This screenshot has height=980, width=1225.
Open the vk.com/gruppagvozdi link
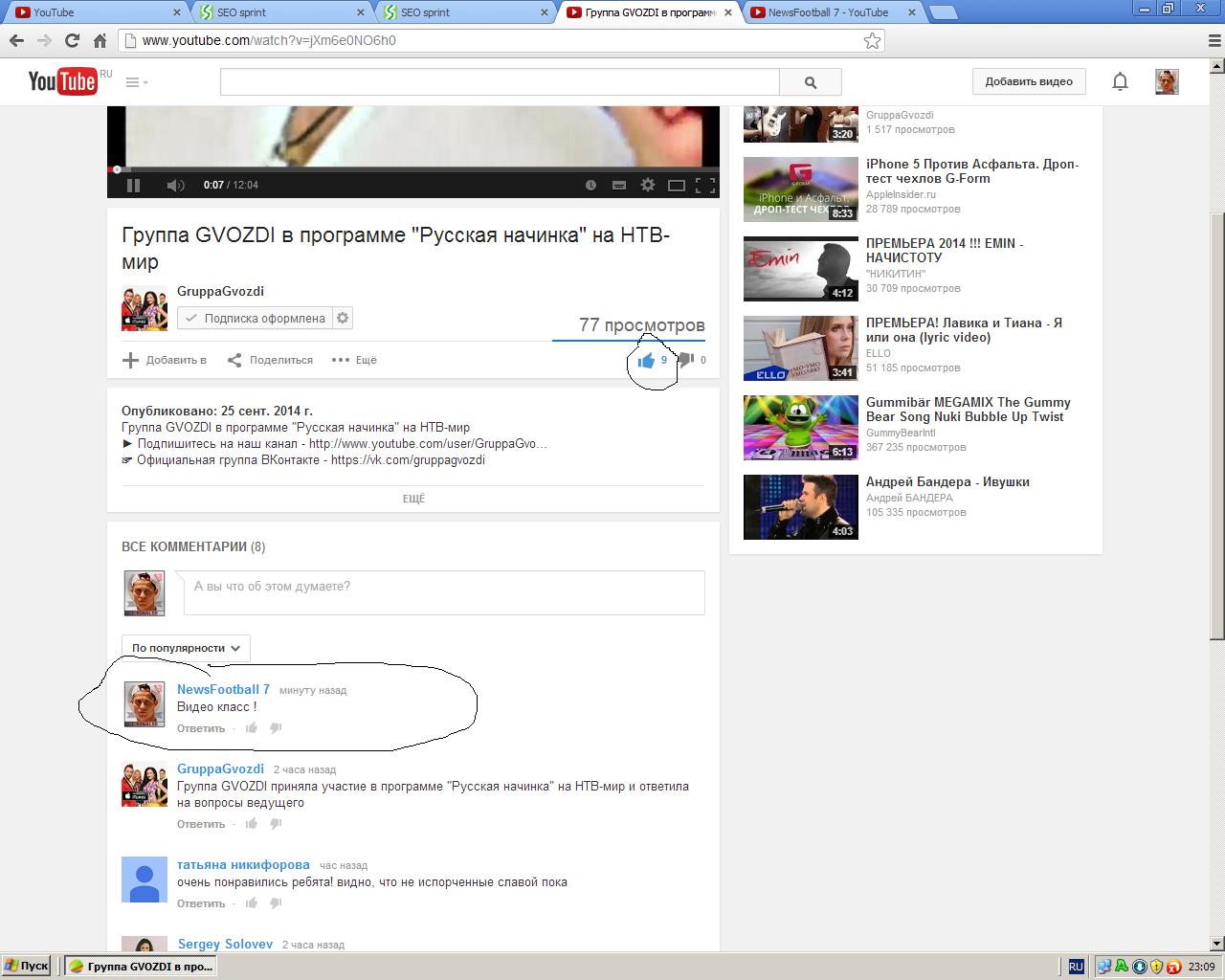click(408, 460)
